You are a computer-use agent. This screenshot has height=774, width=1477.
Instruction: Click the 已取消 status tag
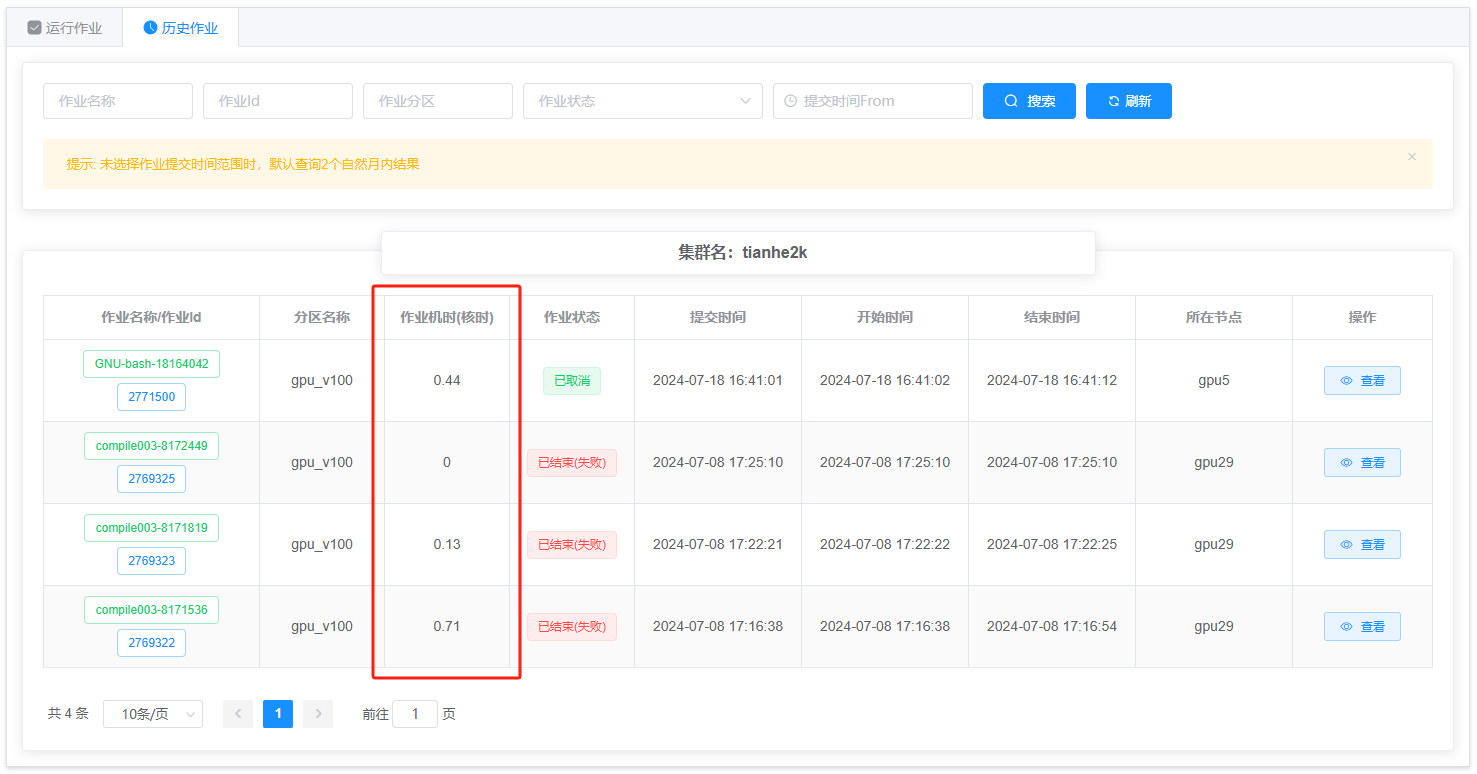(572, 381)
